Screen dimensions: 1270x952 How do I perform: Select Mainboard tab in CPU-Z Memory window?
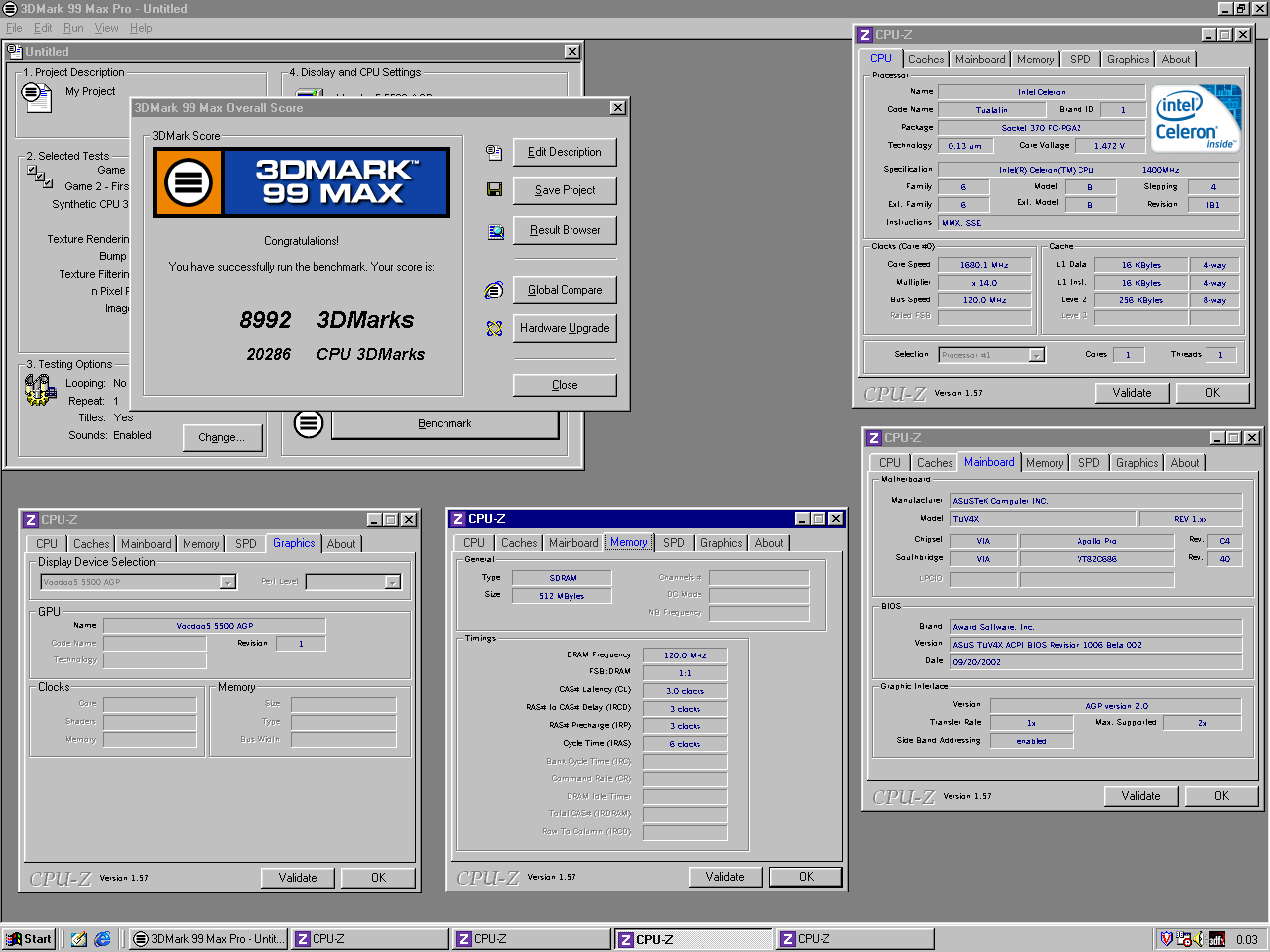point(573,543)
